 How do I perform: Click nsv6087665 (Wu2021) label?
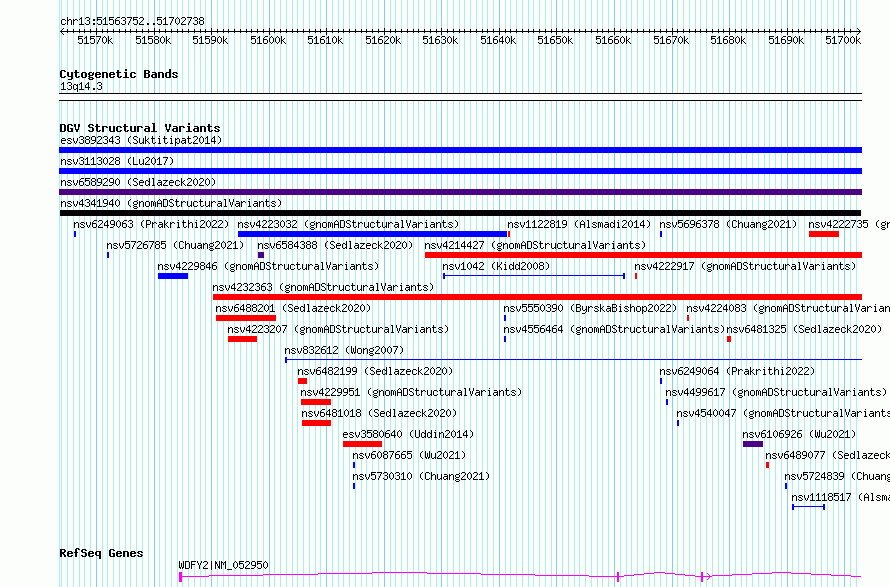click(409, 455)
